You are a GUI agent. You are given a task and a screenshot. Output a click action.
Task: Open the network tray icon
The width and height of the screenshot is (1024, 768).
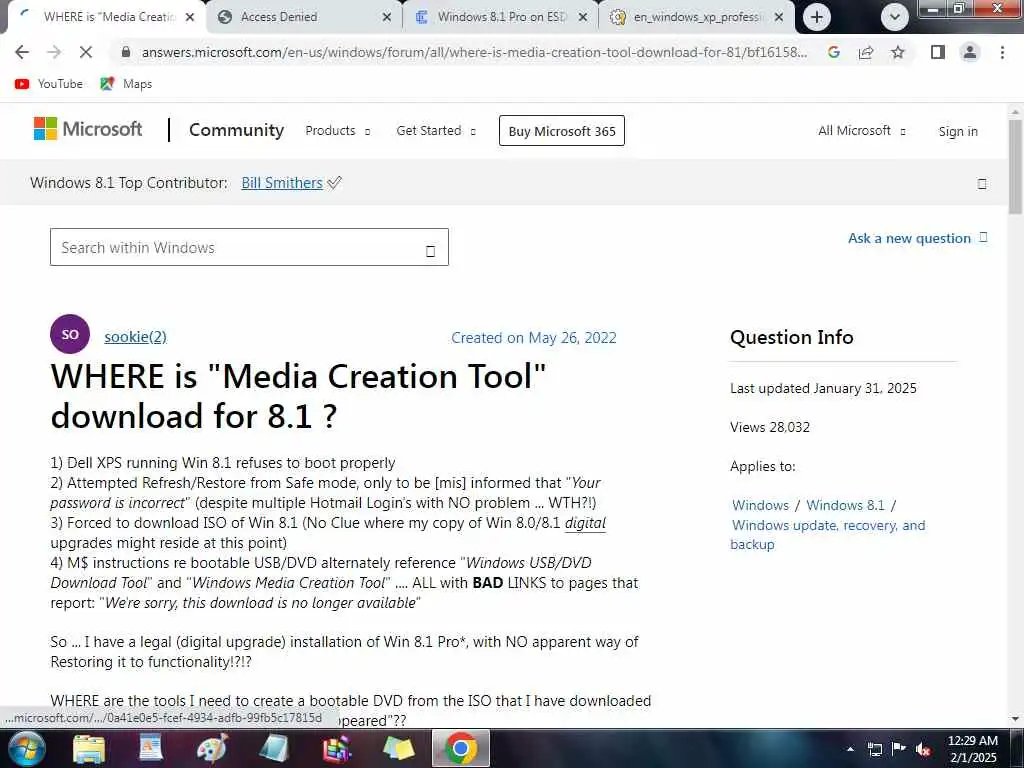click(x=874, y=749)
